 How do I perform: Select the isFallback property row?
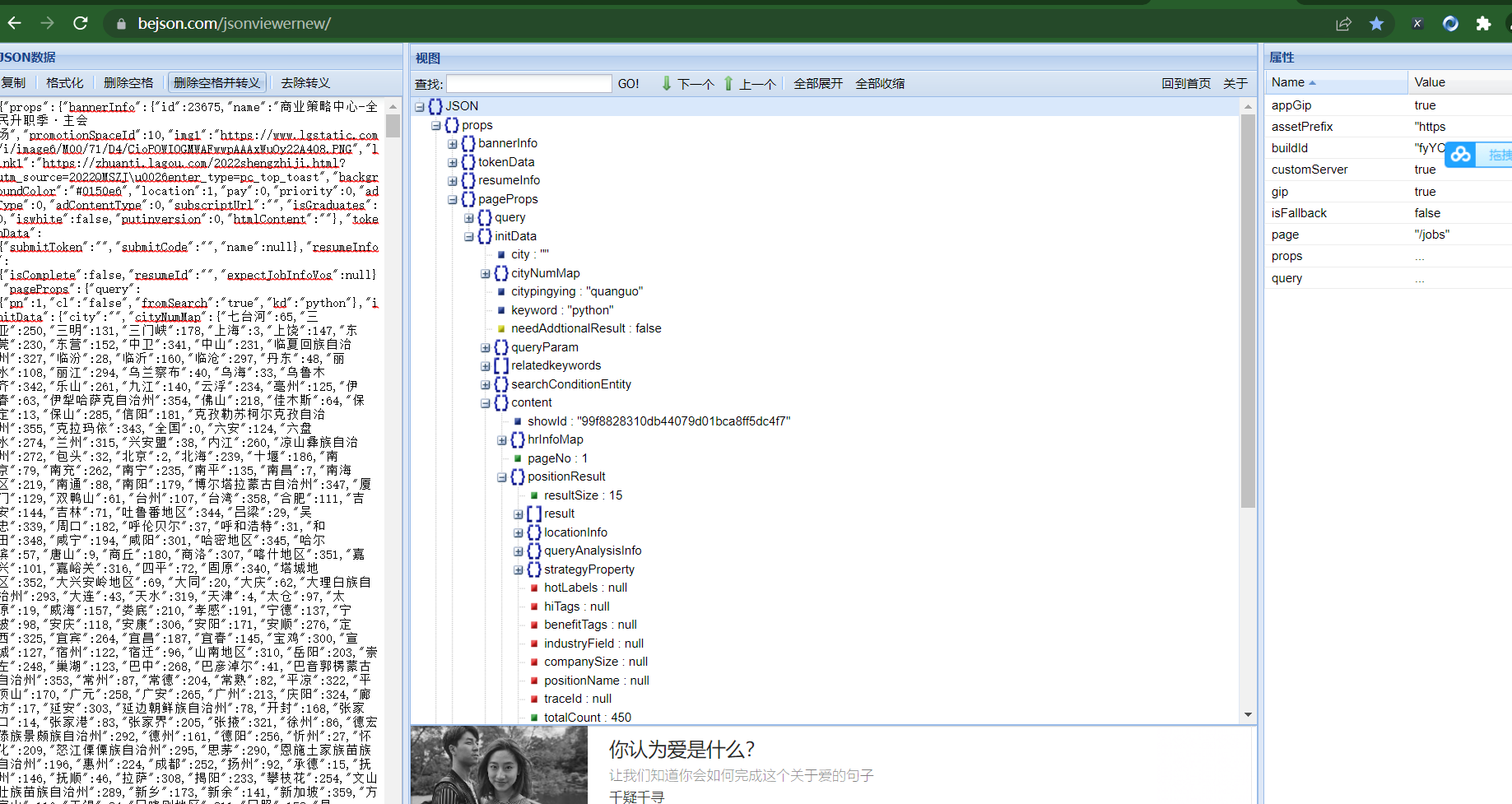[x=1388, y=213]
